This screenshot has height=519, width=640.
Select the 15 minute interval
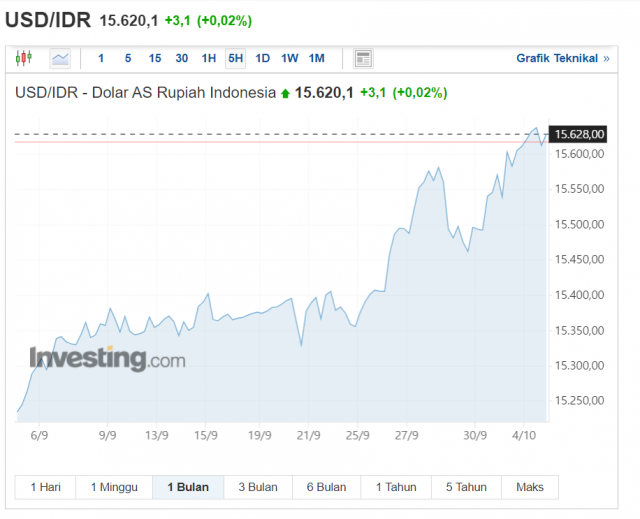click(154, 59)
